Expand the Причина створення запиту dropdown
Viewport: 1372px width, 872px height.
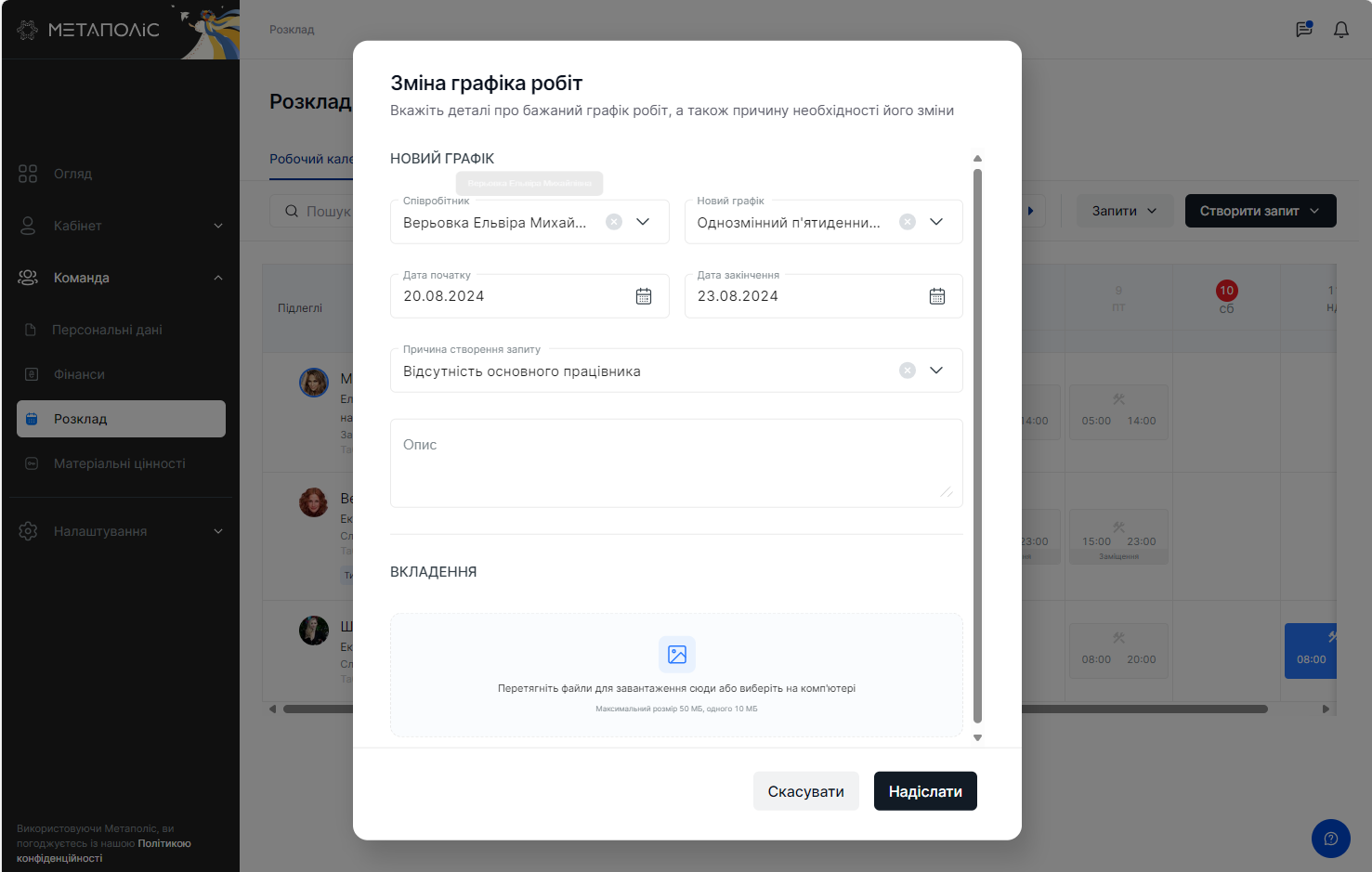point(936,371)
